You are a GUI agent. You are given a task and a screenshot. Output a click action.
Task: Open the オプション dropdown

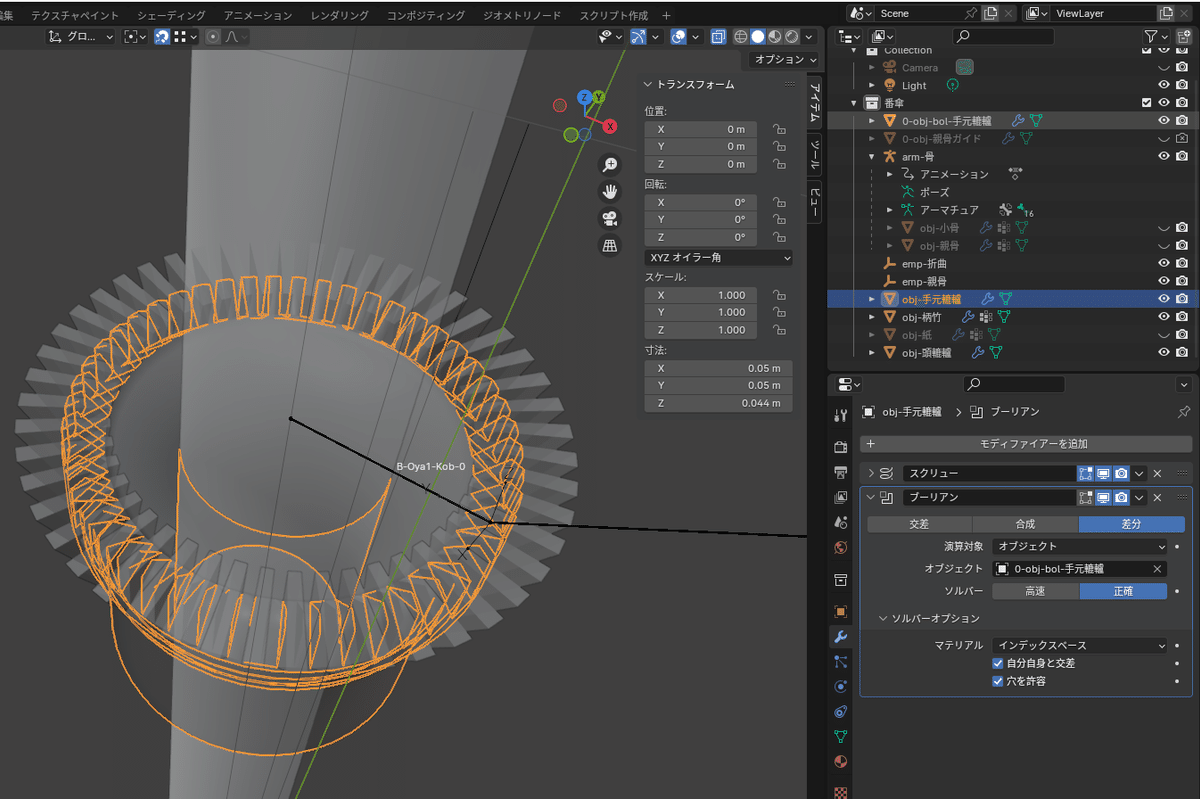pos(785,59)
